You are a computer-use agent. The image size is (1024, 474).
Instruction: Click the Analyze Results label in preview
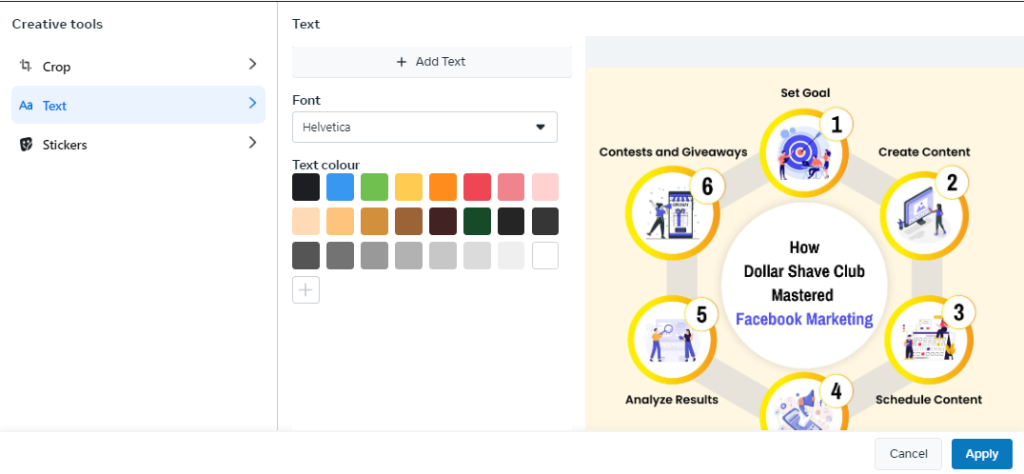point(672,400)
